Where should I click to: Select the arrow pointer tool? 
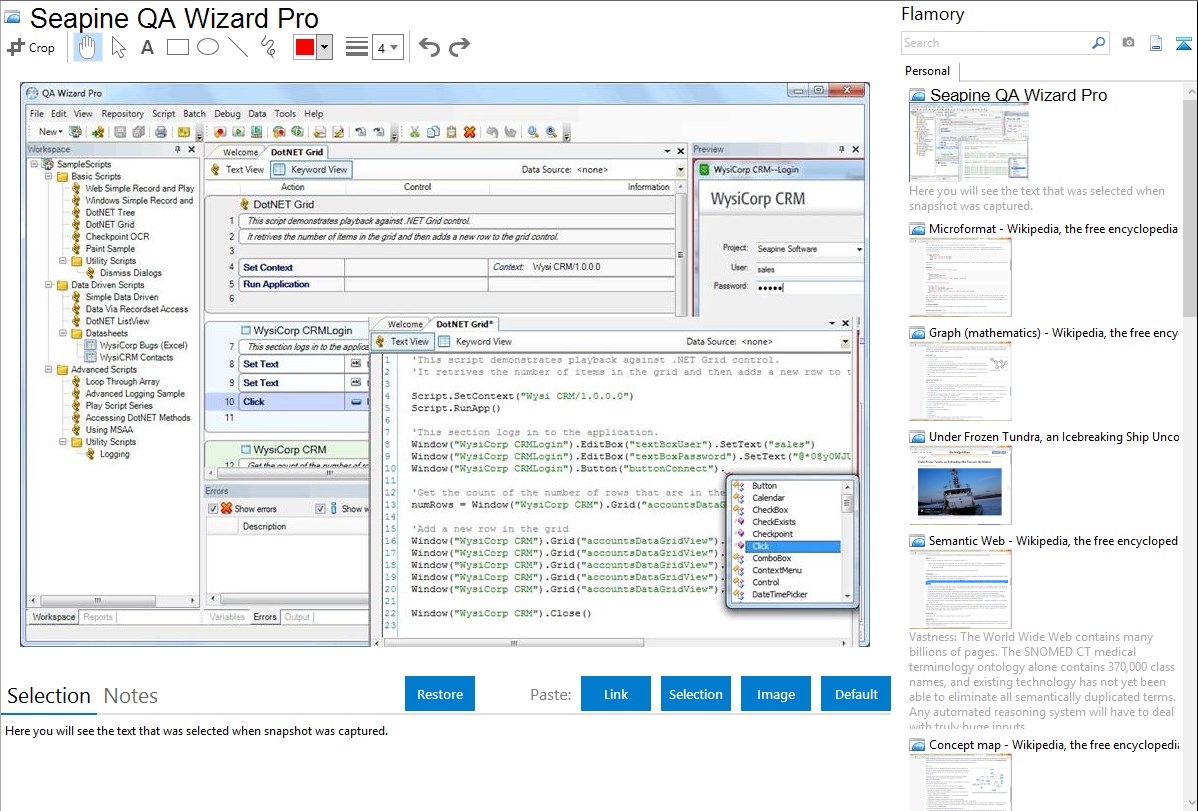click(x=118, y=47)
